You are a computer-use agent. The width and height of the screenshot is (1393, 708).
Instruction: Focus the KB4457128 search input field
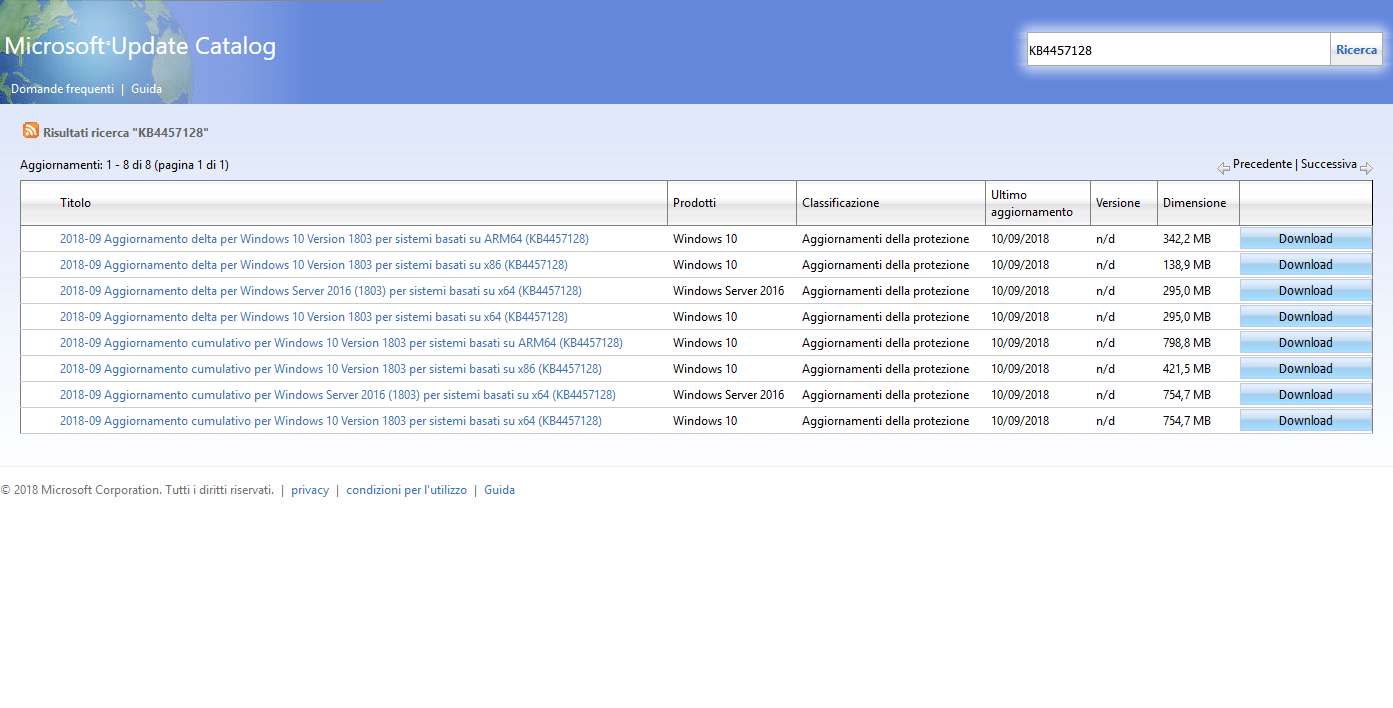(1177, 50)
